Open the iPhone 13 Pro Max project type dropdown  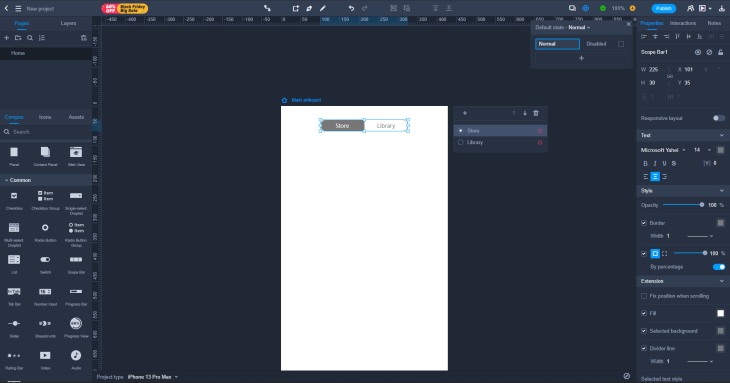(153, 377)
